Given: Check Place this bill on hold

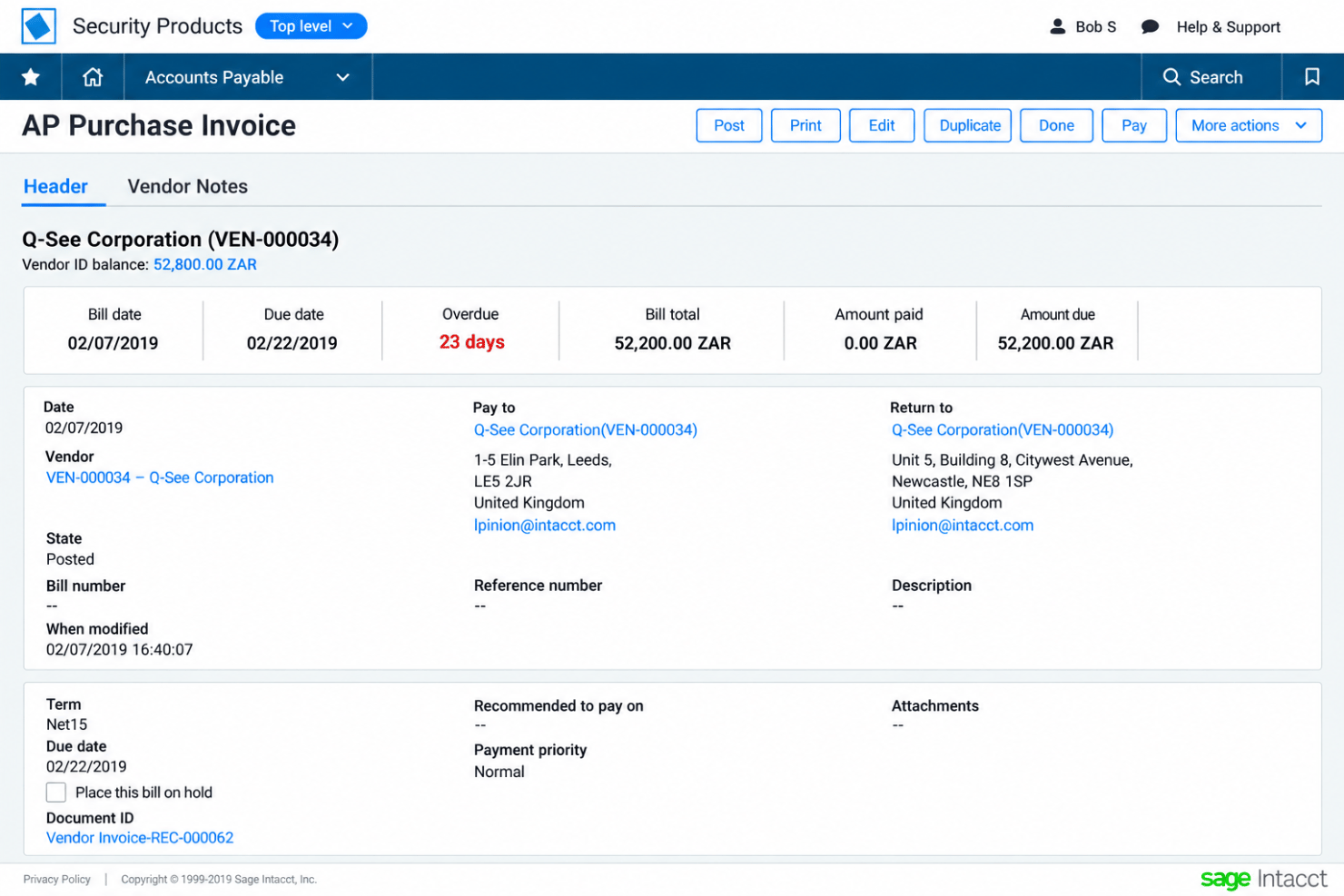Looking at the screenshot, I should click(56, 793).
